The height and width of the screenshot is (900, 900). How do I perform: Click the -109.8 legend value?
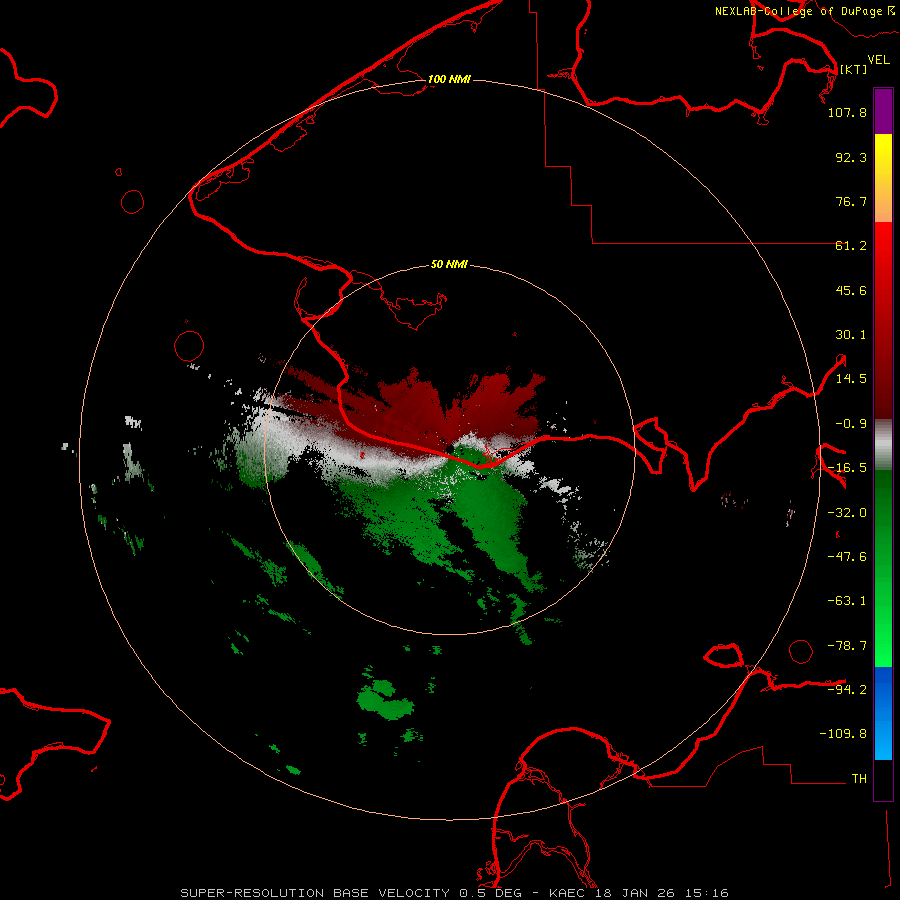pyautogui.click(x=843, y=734)
